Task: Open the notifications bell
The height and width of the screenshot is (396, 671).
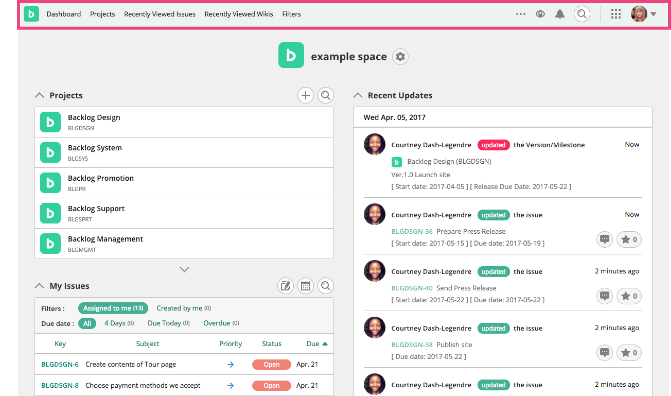Action: (x=560, y=14)
